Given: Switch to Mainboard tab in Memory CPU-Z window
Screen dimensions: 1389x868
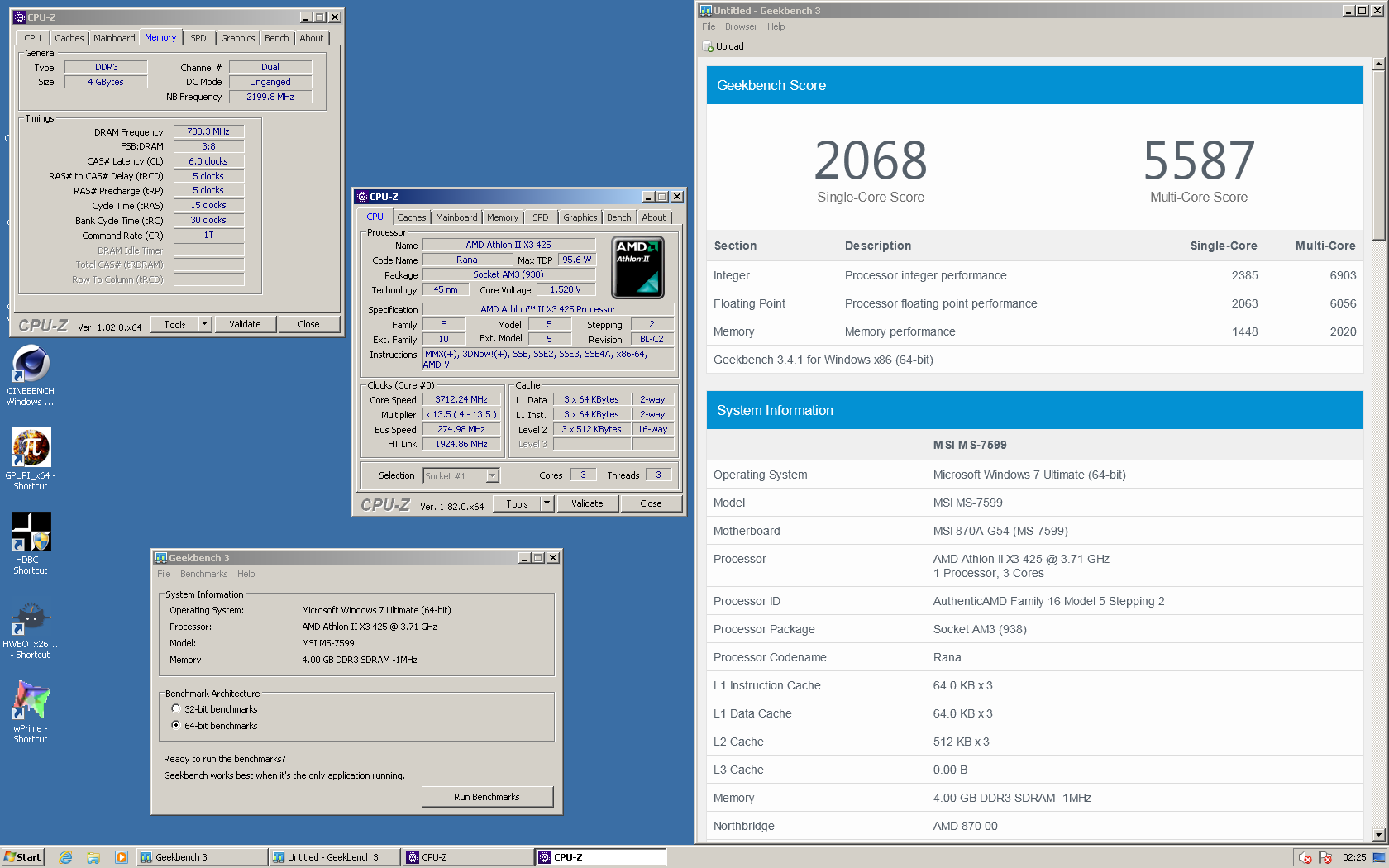Looking at the screenshot, I should pos(114,38).
